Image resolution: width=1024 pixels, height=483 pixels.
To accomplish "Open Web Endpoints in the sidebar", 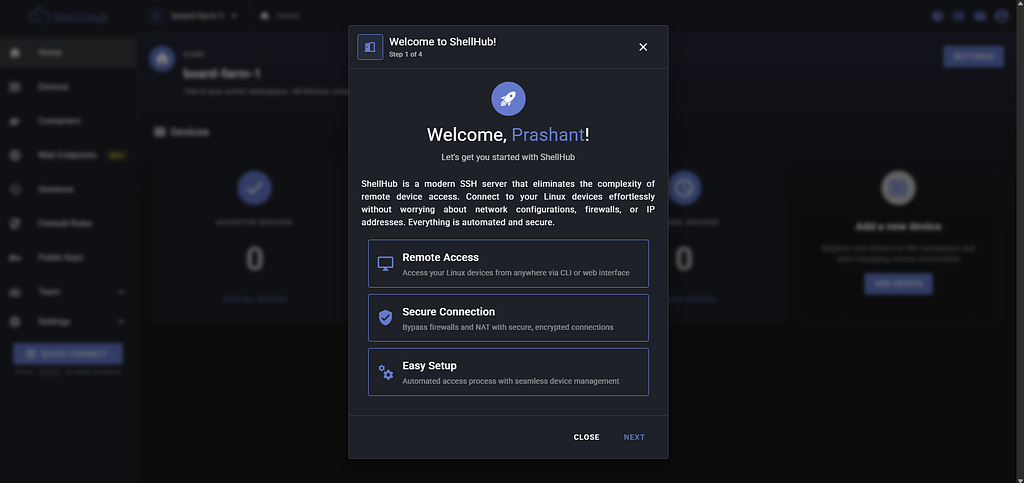I will [x=68, y=155].
